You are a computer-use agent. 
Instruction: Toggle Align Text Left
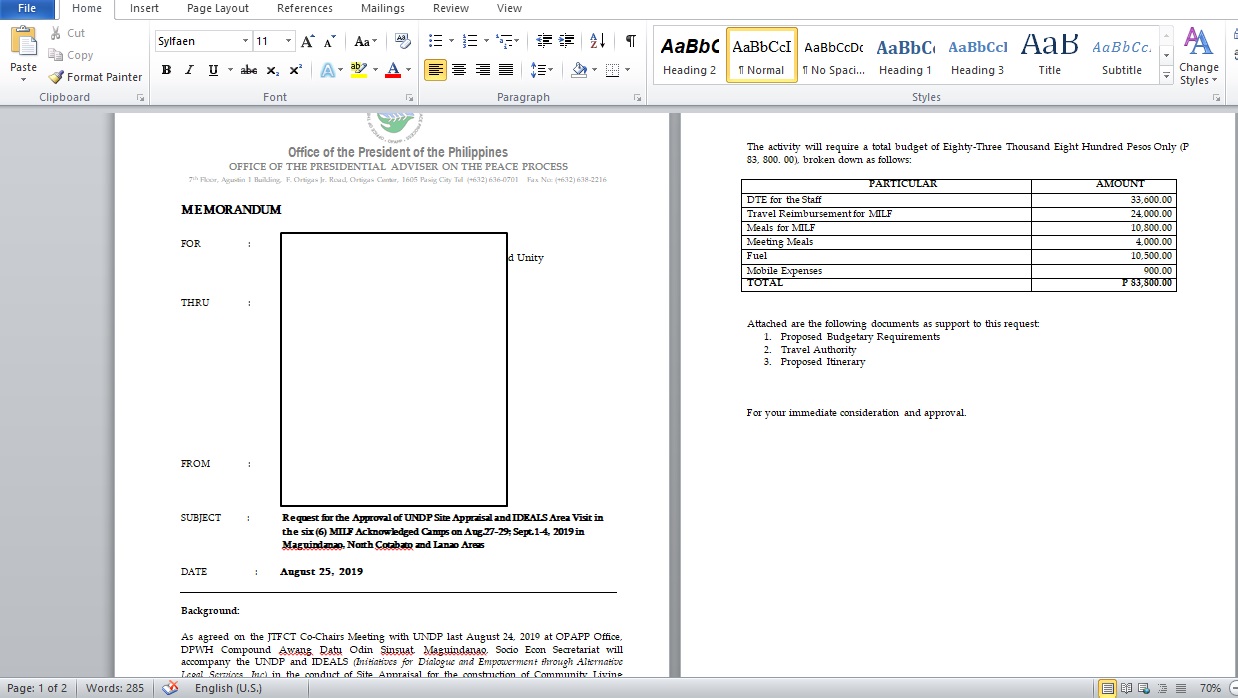point(435,70)
